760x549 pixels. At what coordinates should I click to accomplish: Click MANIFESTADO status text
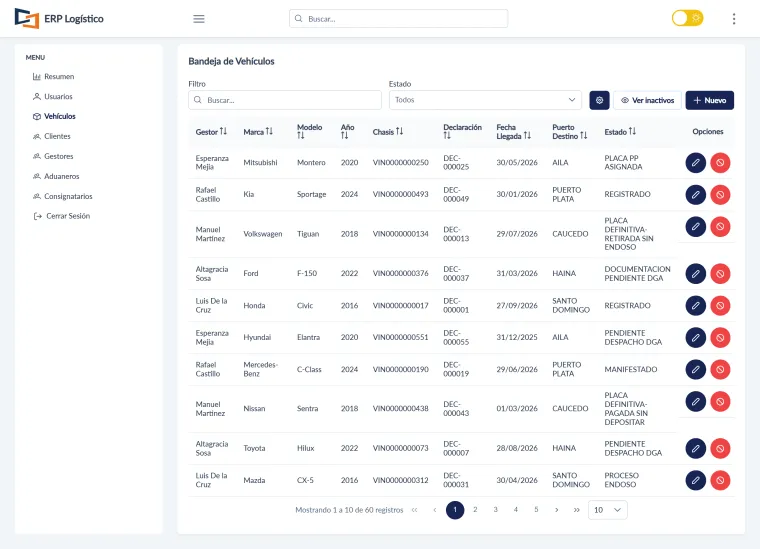(x=631, y=369)
